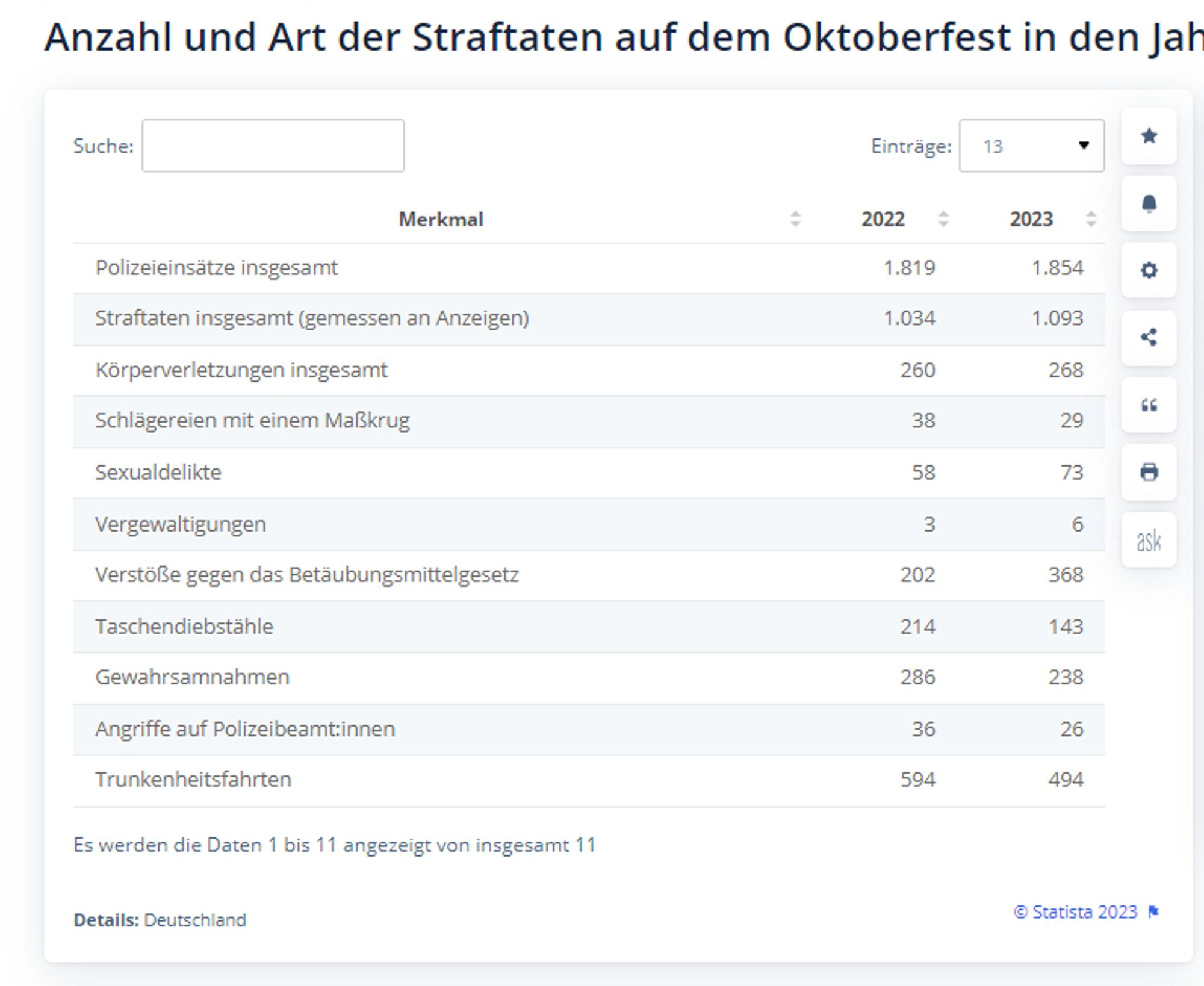Select the Sexualdelikte row label
Viewport: 1204px width, 986px height.
tap(158, 473)
